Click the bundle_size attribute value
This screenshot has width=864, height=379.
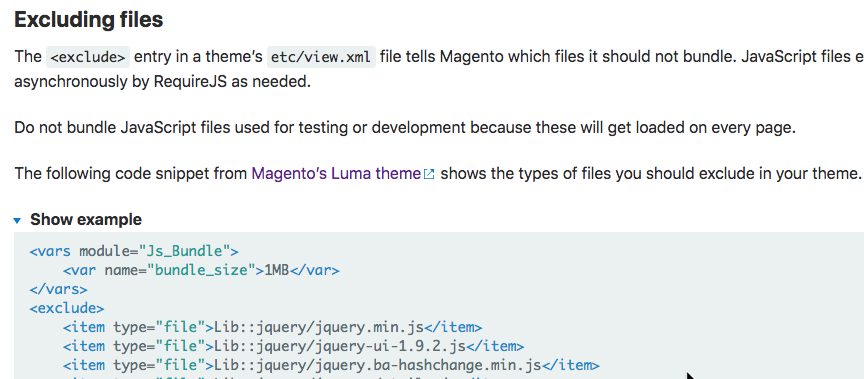[x=203, y=270]
